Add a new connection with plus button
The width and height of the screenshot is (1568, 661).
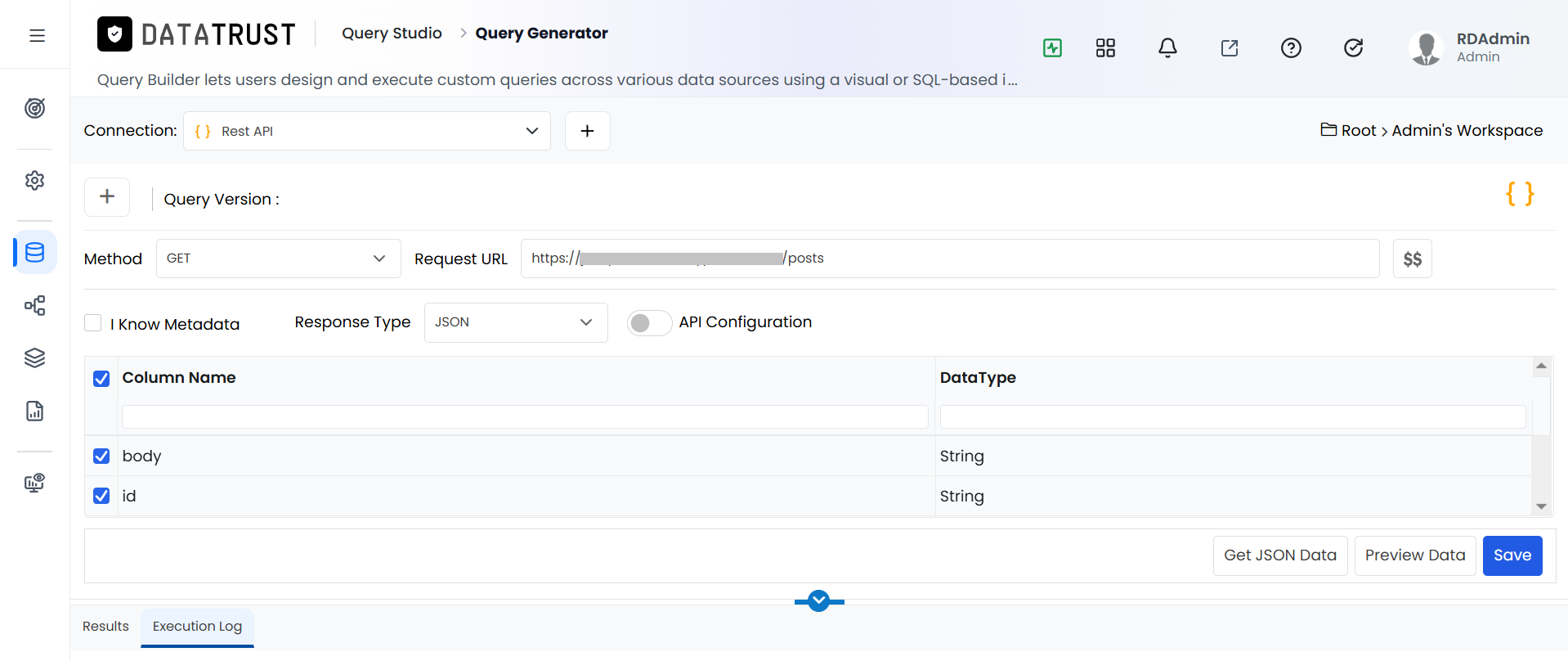[587, 131]
